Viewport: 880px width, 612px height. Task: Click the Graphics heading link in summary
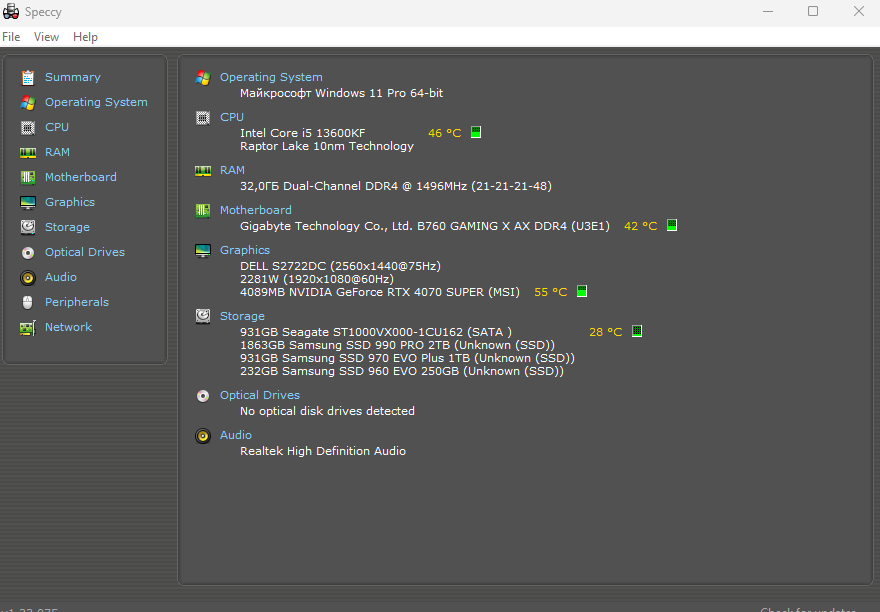coord(245,250)
